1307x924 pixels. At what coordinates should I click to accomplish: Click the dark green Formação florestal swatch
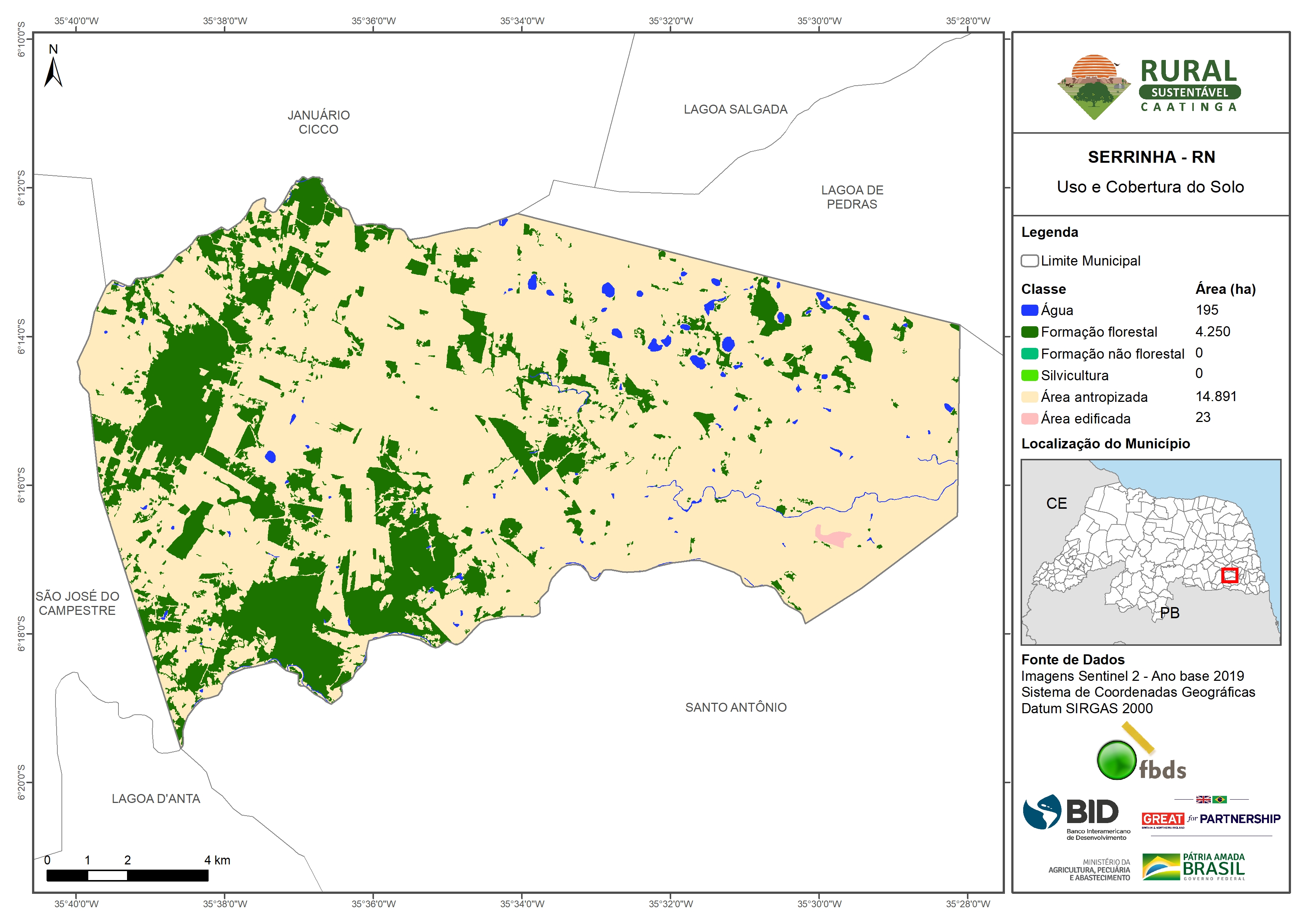pos(1029,332)
